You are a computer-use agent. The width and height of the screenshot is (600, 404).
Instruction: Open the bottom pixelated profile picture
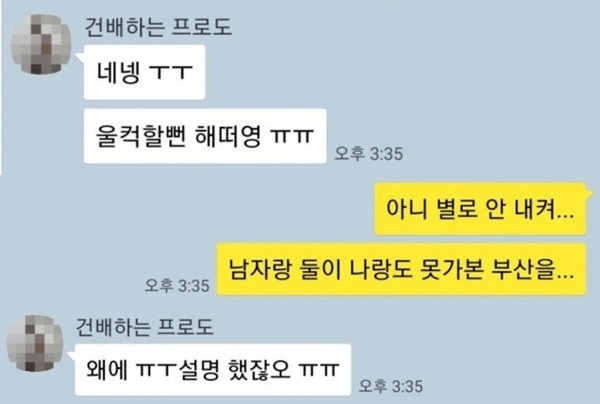35,343
